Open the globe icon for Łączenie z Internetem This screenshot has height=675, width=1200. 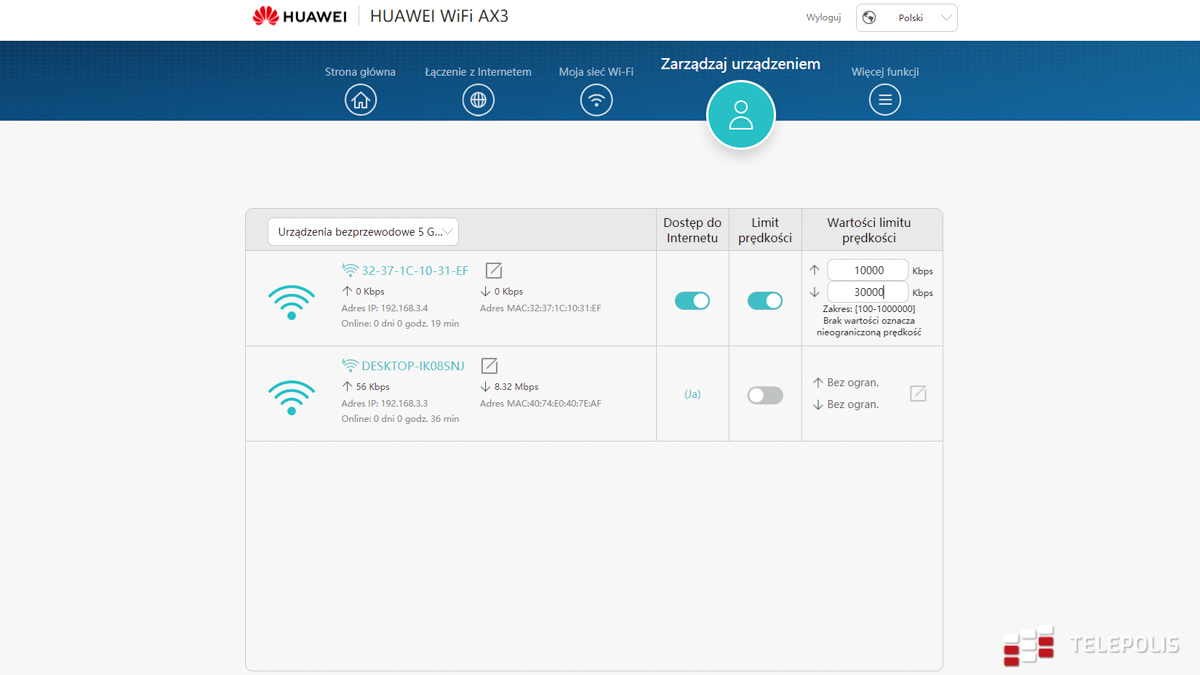click(x=478, y=100)
